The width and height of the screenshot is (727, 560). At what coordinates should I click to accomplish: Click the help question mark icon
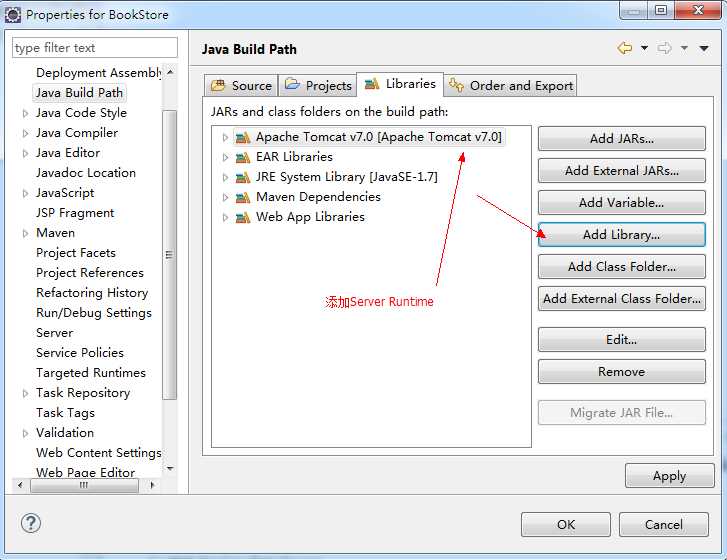pos(31,523)
